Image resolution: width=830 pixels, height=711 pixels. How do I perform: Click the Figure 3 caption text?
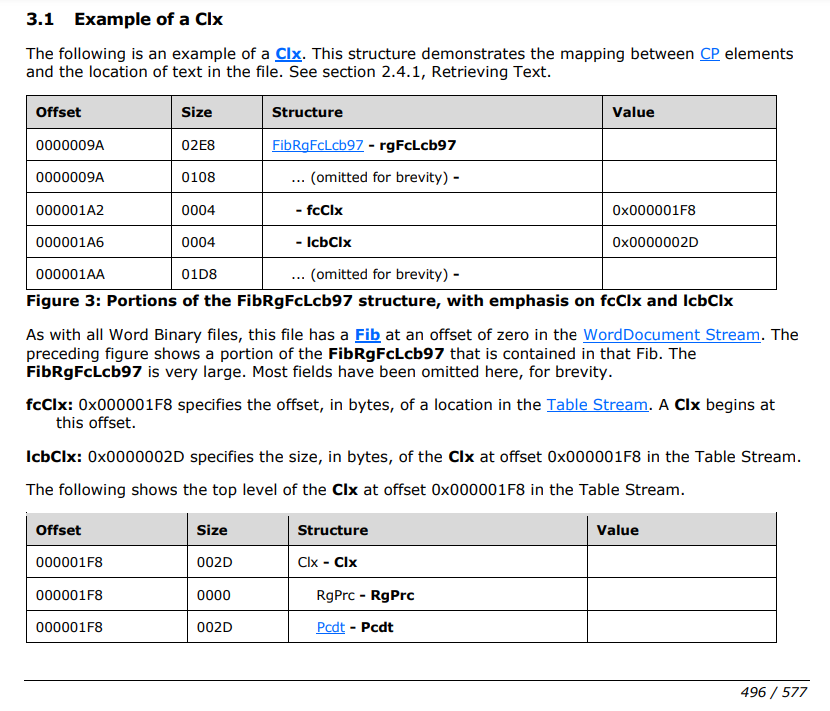380,301
